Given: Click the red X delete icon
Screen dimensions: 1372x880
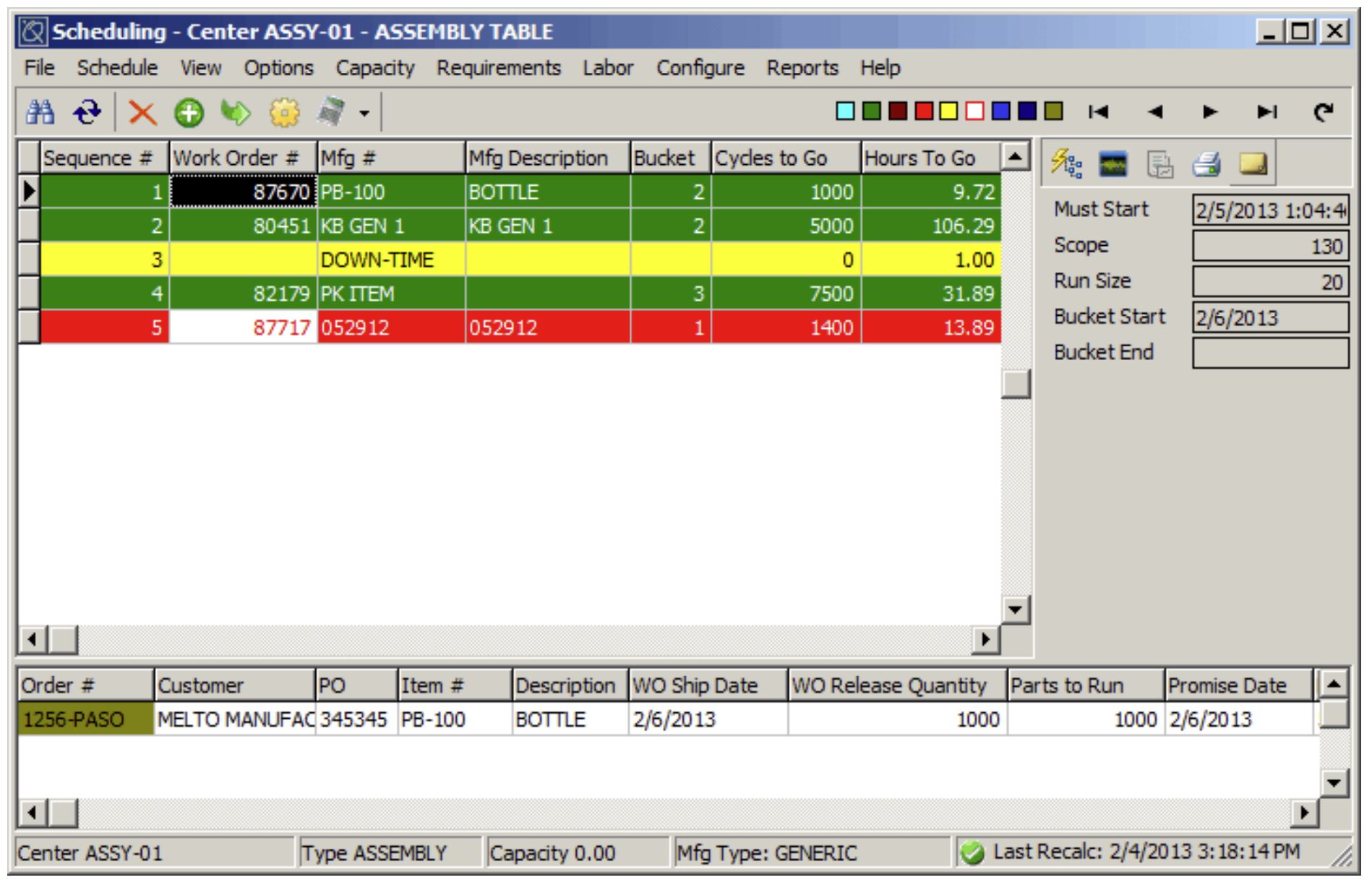Looking at the screenshot, I should 142,113.
